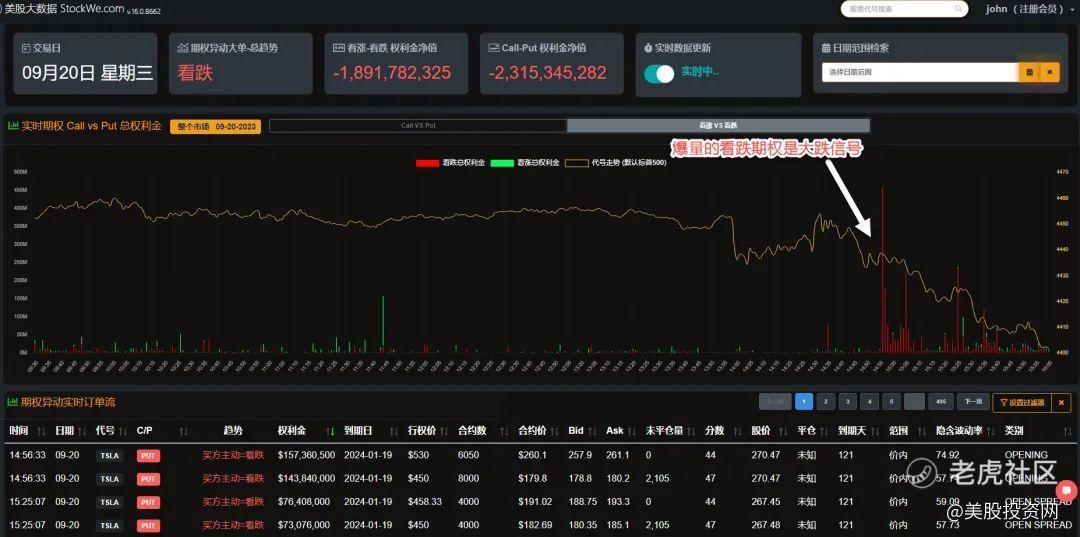Sort by the 范围 column arrows
Screen dimensions: 1080x537
click(x=922, y=431)
